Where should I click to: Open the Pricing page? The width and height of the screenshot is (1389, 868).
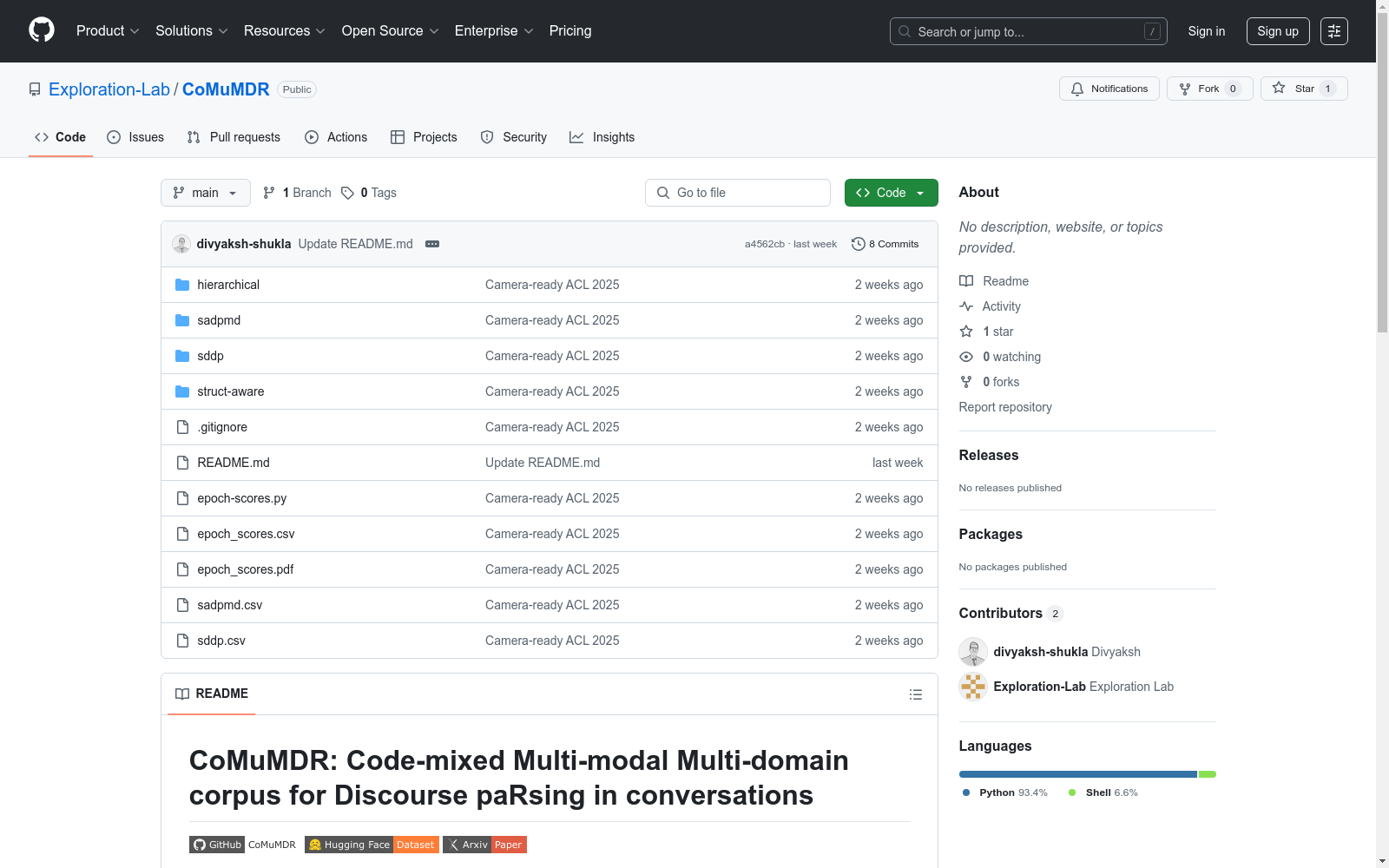tap(570, 31)
